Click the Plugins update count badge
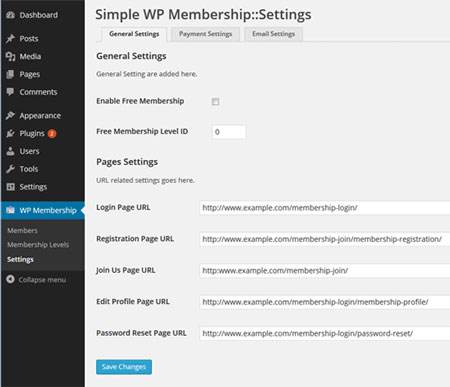 52,134
